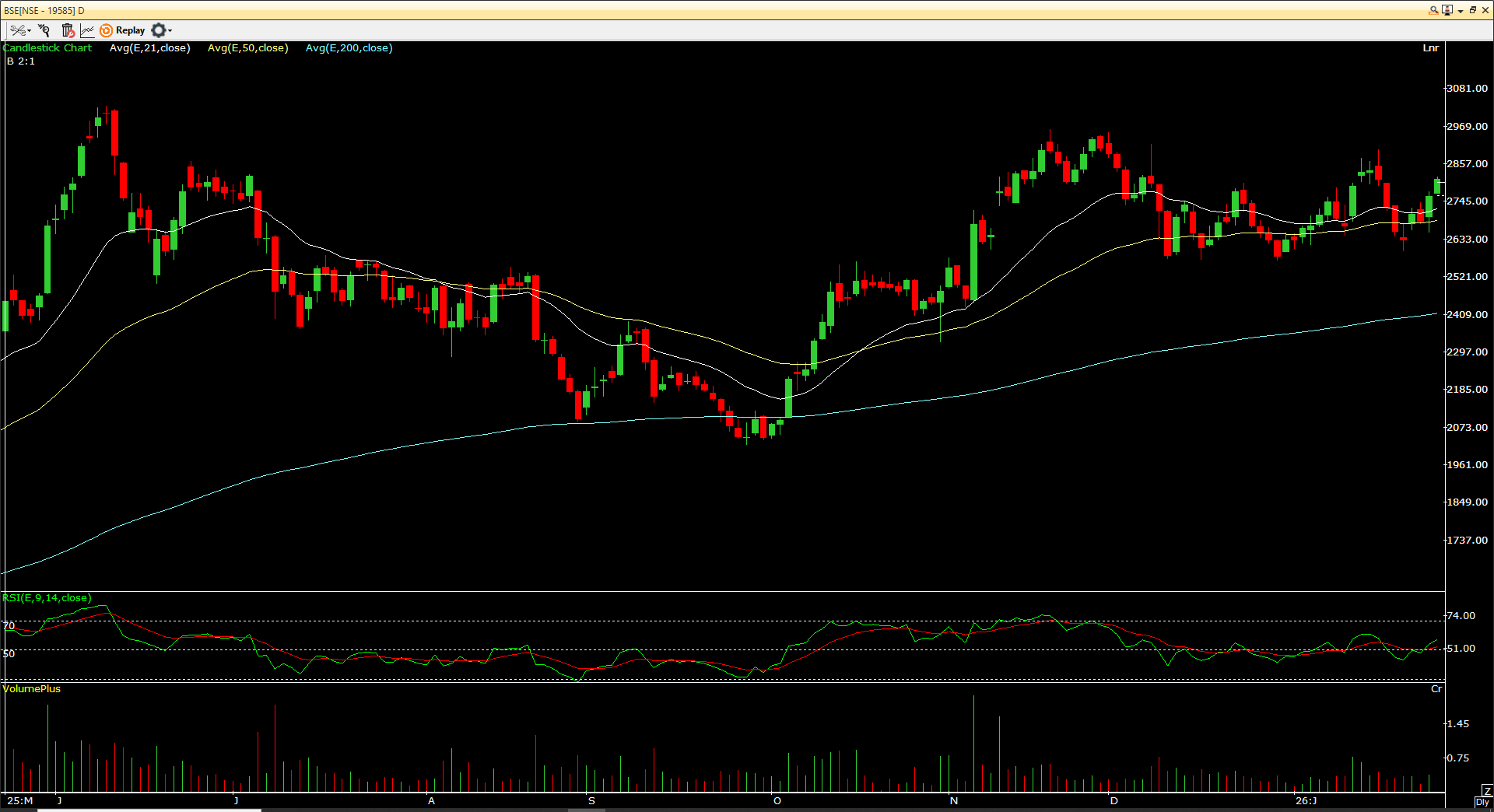
Task: Open the title bar dropdown arrow
Action: point(1460,11)
